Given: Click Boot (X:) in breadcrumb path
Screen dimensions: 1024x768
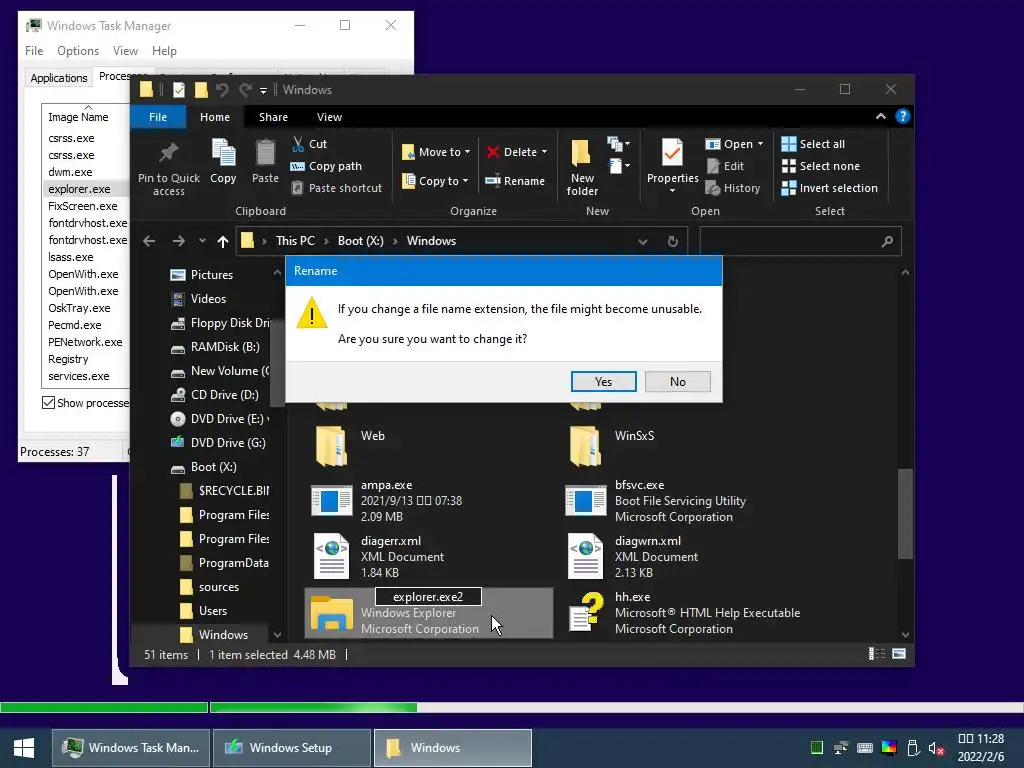Looking at the screenshot, I should click(360, 241).
